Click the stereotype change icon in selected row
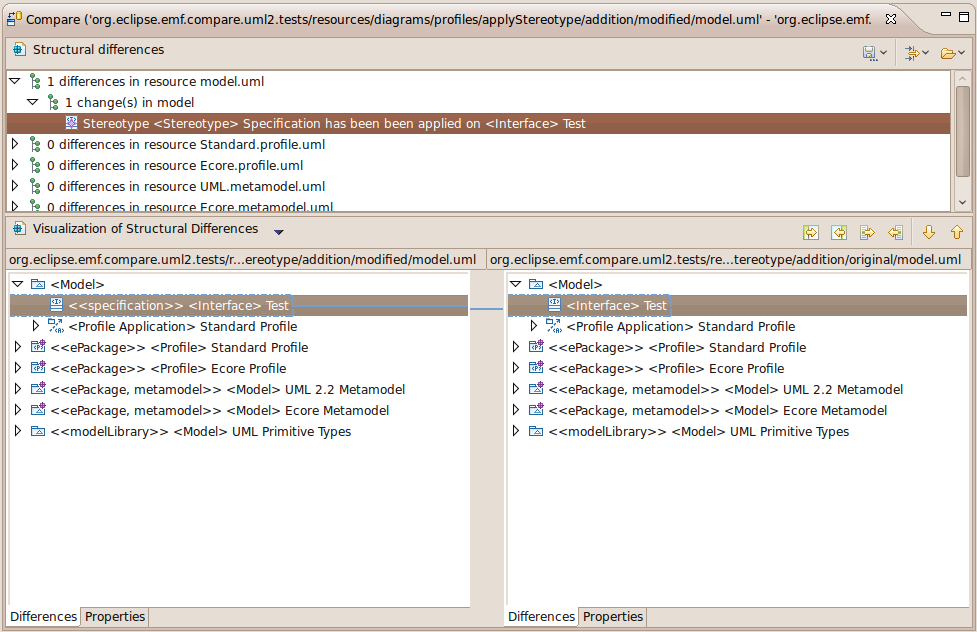The image size is (977, 632). tap(72, 123)
